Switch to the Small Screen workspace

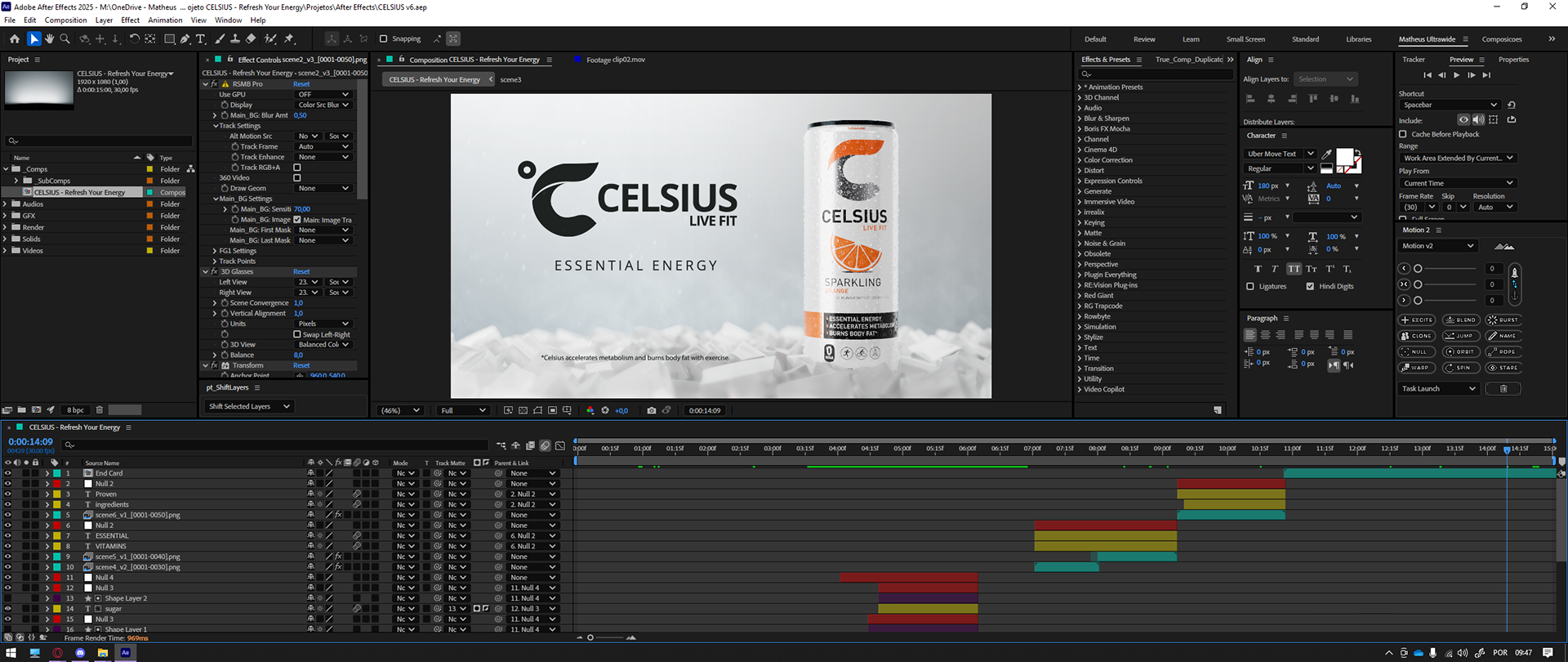tap(1245, 39)
